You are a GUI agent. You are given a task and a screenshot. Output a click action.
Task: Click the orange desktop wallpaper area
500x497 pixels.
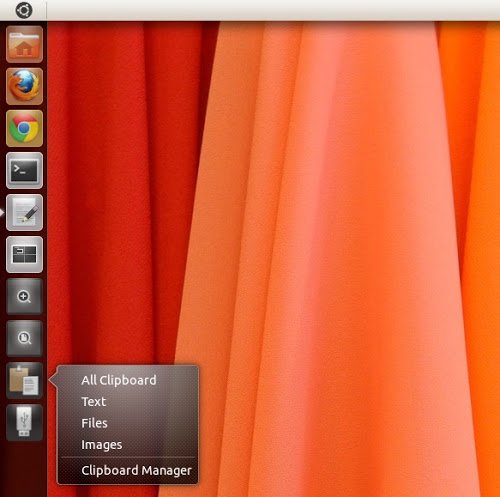333,233
